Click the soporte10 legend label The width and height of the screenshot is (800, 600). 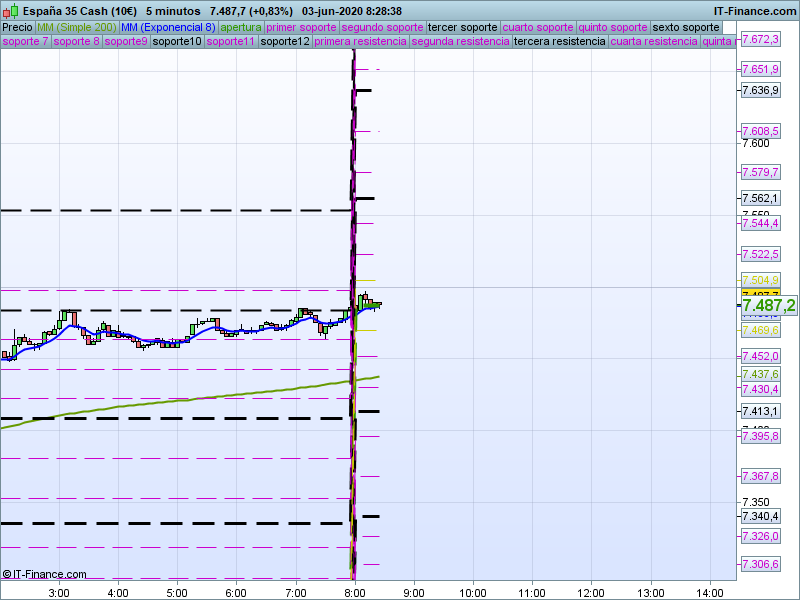coord(177,42)
